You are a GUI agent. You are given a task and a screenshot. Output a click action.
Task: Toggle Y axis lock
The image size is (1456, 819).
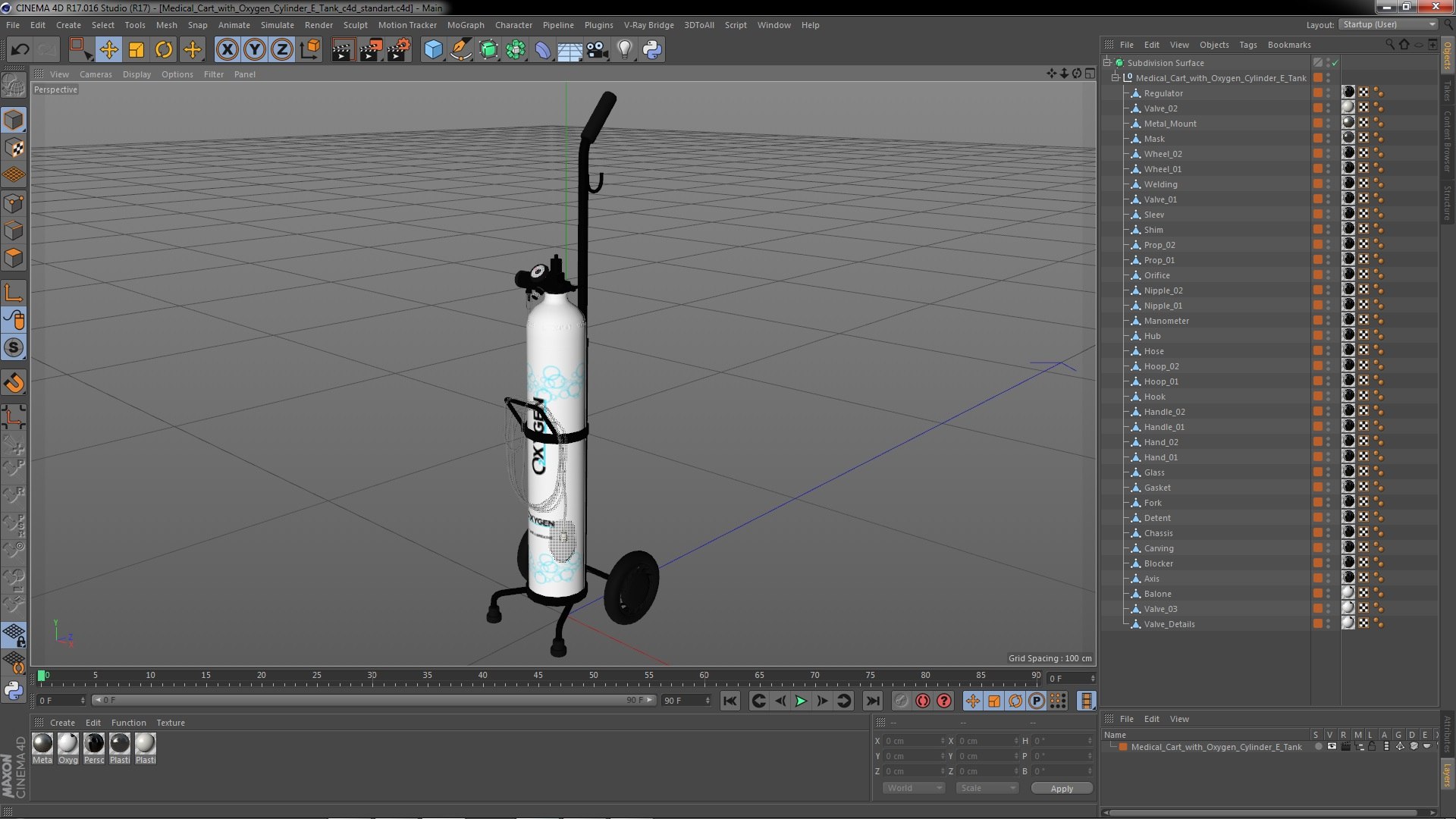tap(255, 50)
